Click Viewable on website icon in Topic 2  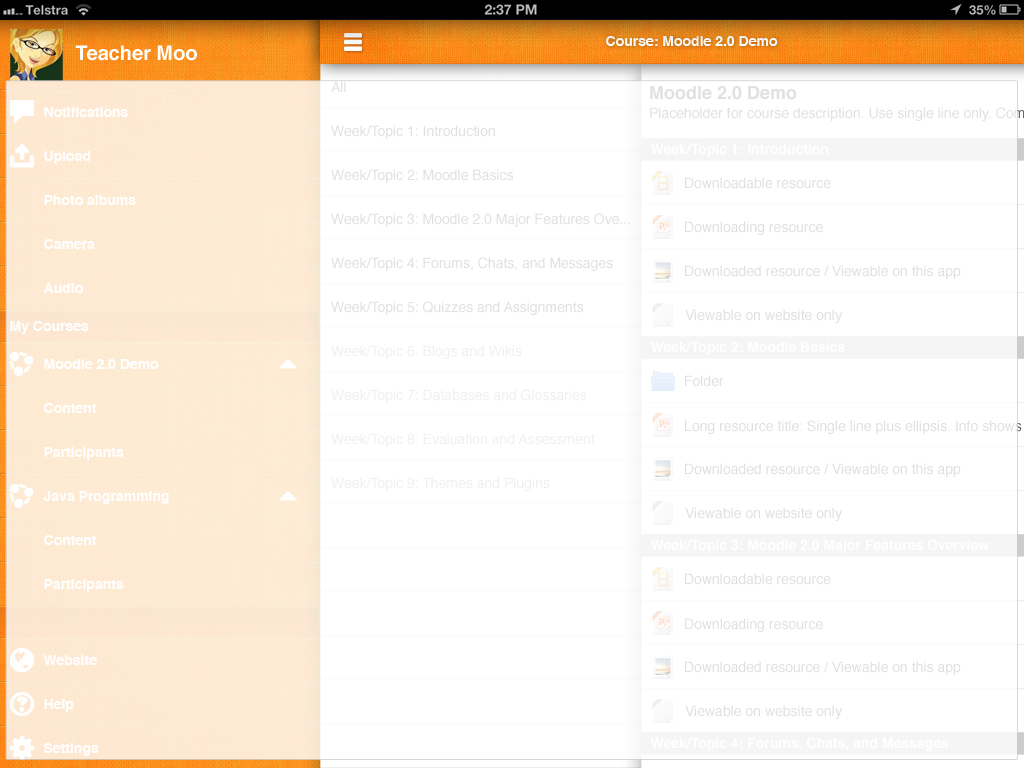(662, 513)
